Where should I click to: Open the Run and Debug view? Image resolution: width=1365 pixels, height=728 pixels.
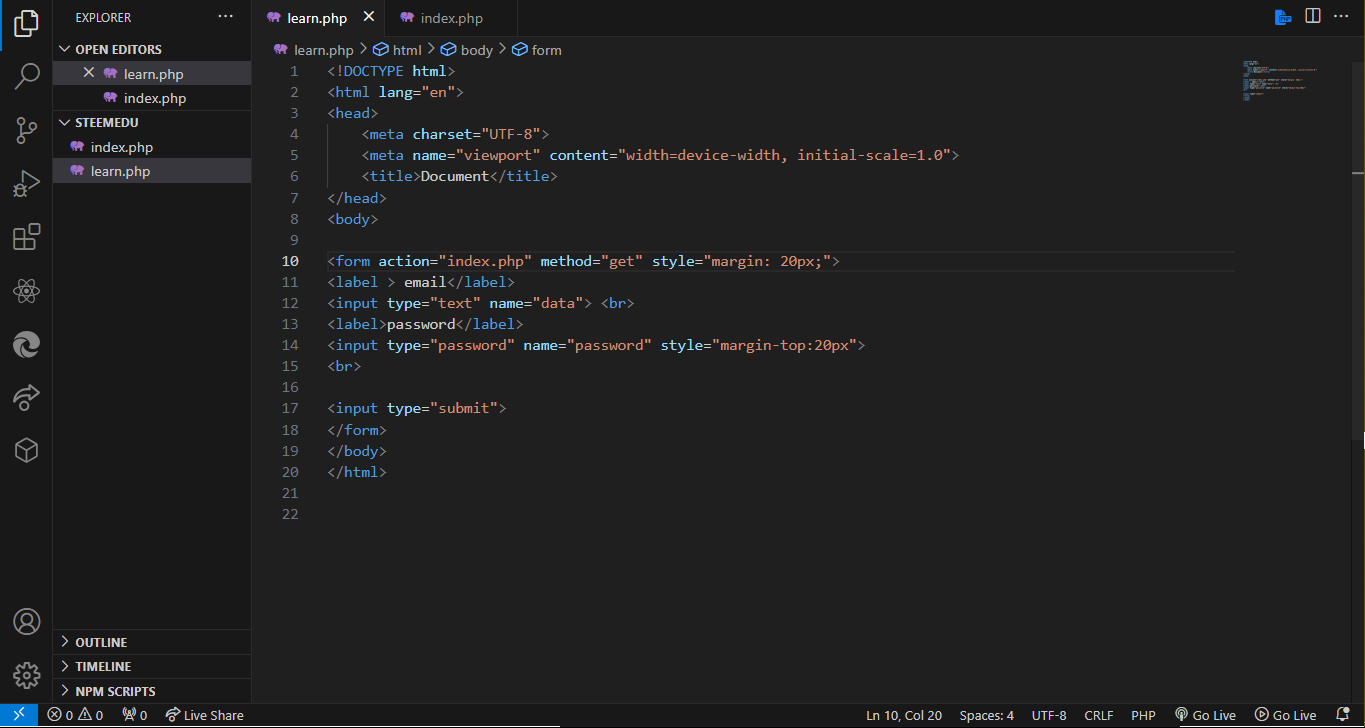tap(26, 184)
